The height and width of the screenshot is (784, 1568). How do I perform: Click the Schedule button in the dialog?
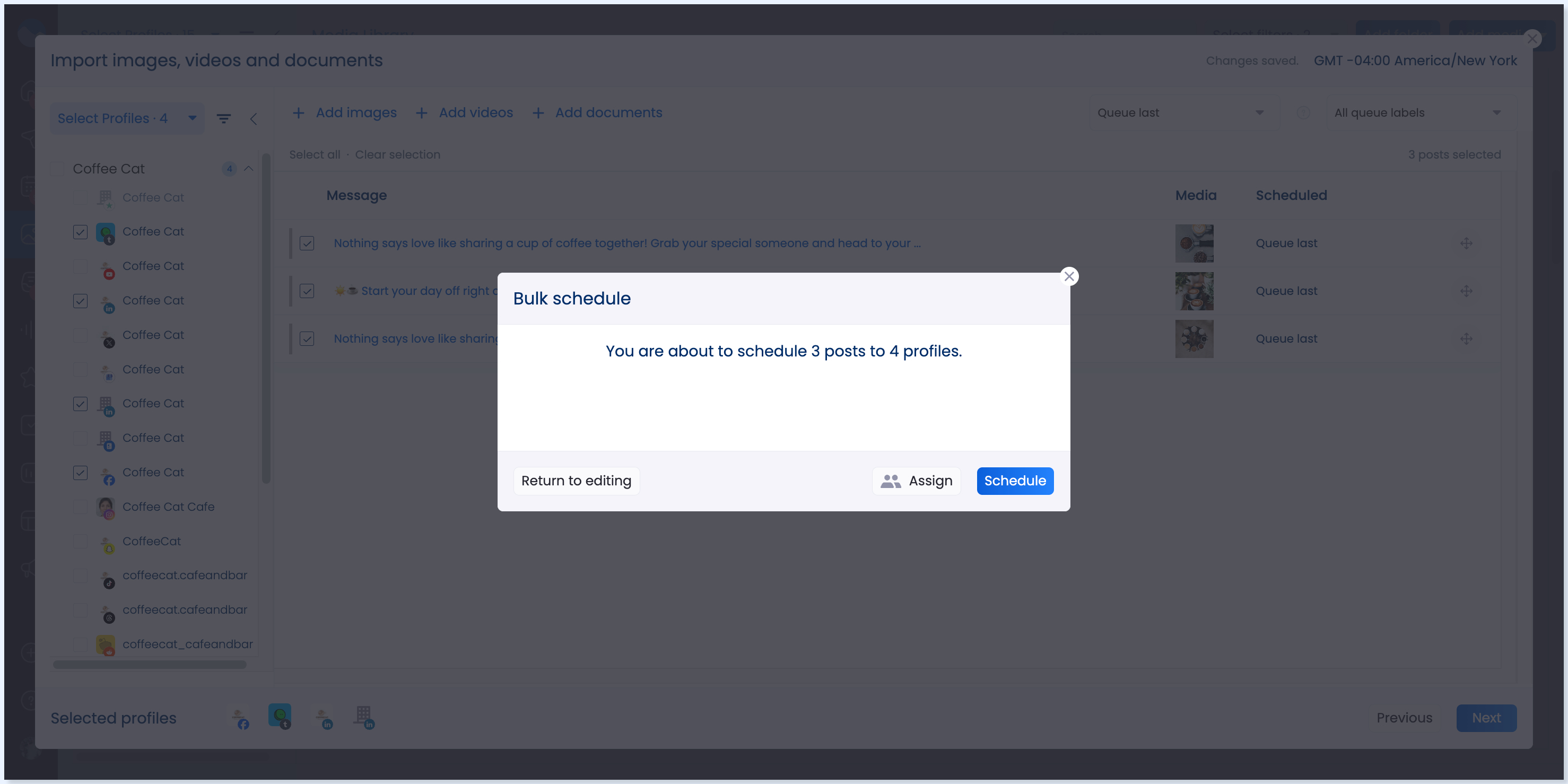(1015, 481)
